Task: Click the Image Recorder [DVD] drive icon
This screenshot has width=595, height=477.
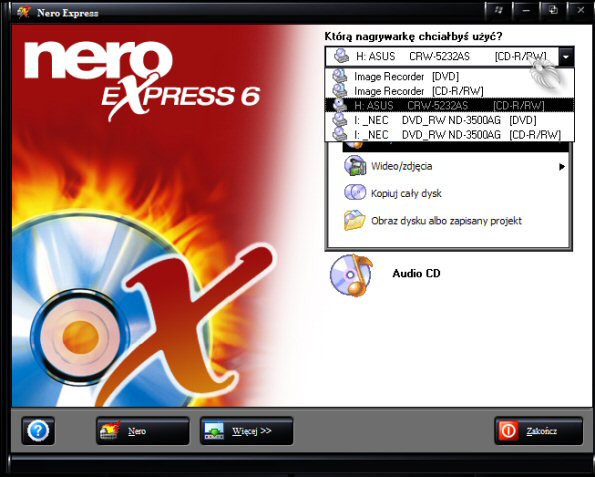Action: (340, 76)
